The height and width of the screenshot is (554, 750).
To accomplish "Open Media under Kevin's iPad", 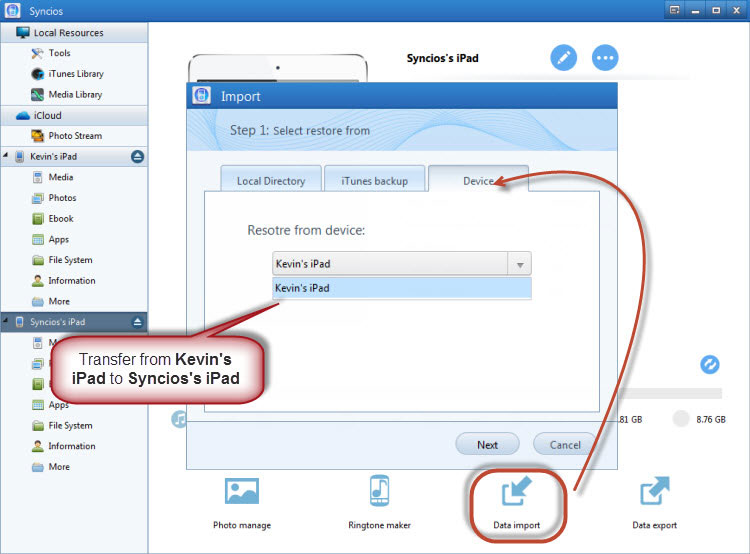I will pyautogui.click(x=53, y=177).
